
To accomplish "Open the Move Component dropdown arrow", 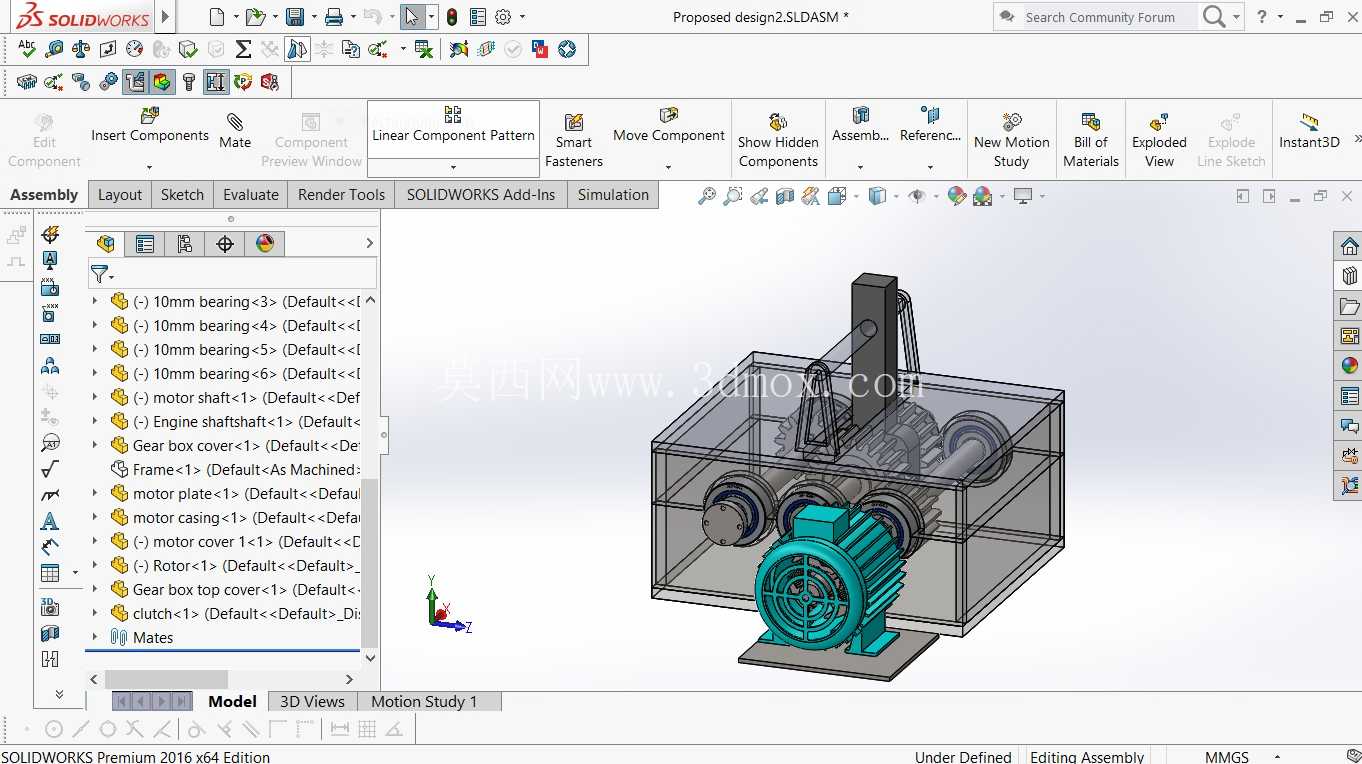I will point(668,167).
